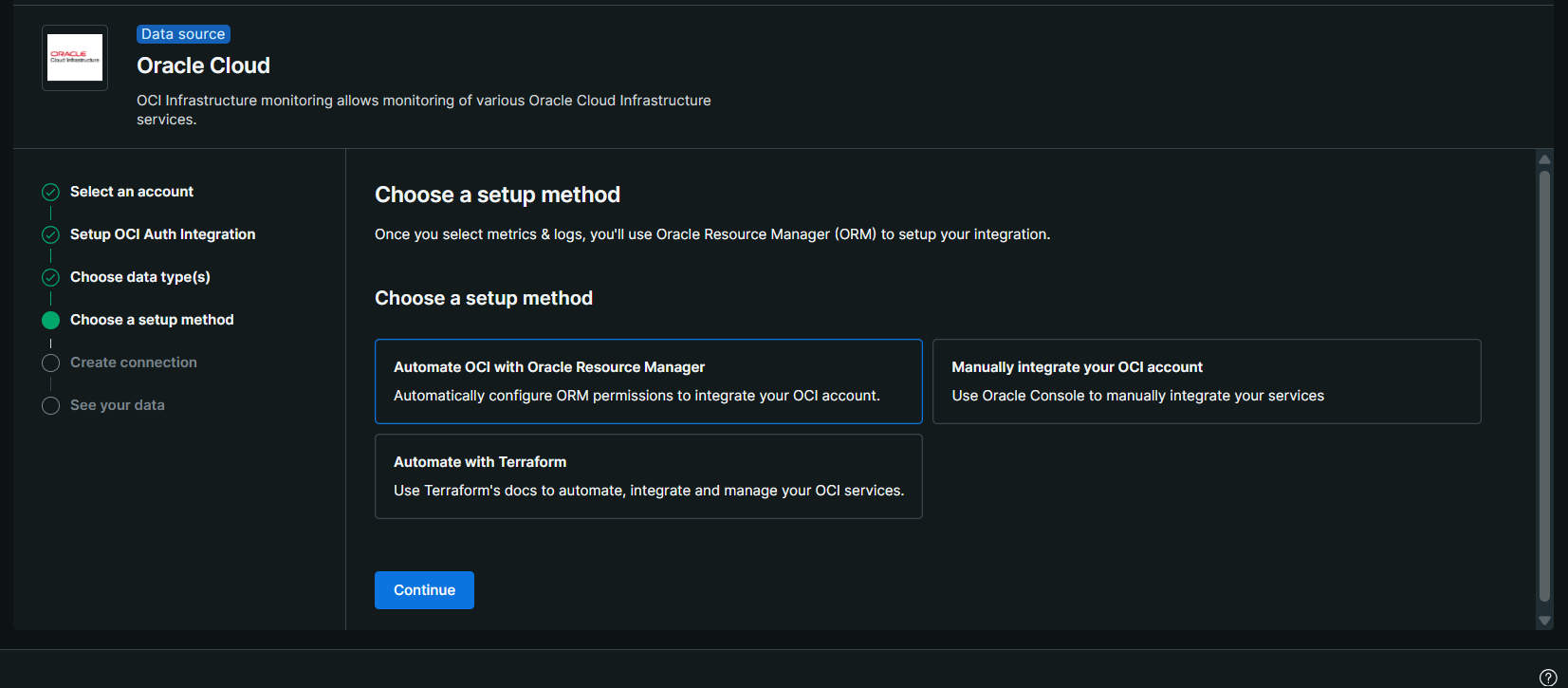The image size is (1568, 688).
Task: Click the vertical scrollbar thumb
Action: pyautogui.click(x=1544, y=384)
